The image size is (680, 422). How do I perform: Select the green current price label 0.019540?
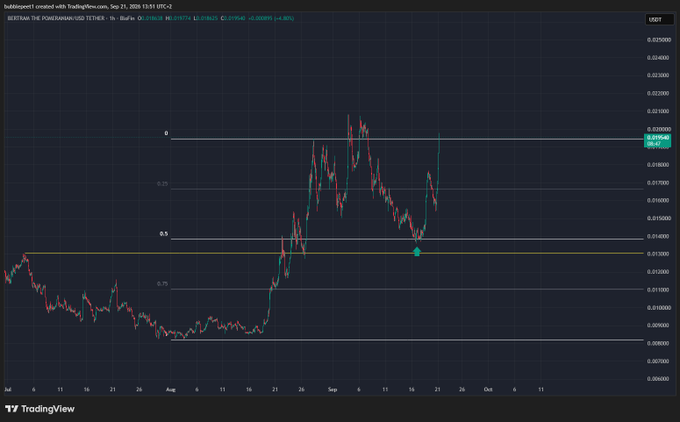coord(657,141)
